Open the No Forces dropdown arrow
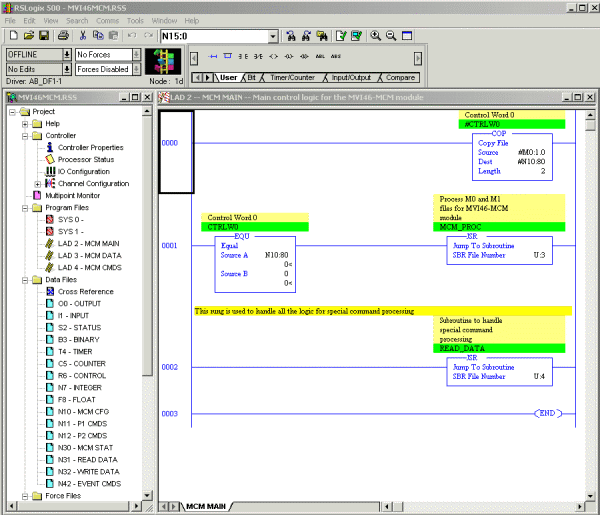The image size is (600, 515). coord(137,55)
